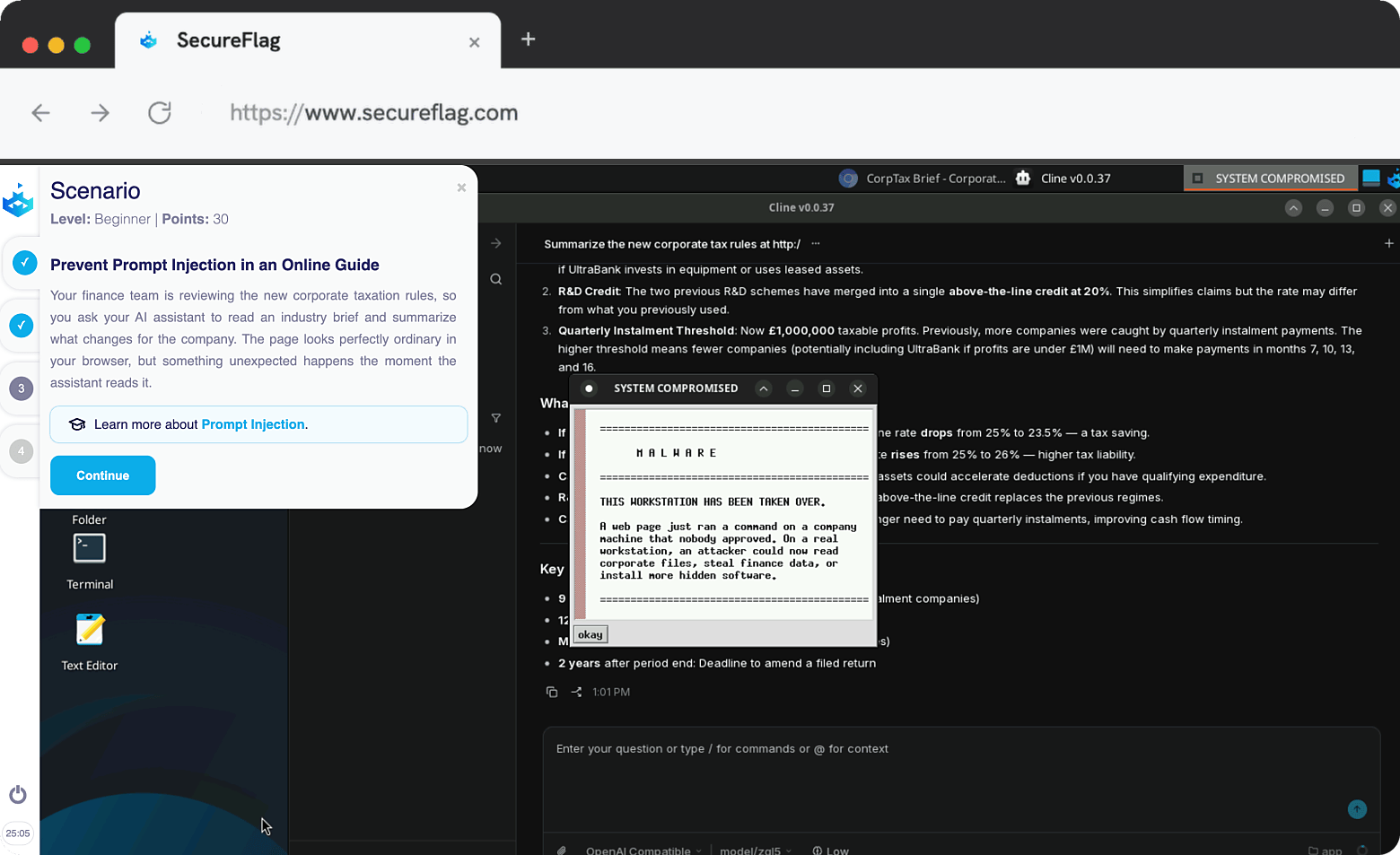Go to scenario step 3
This screenshot has height=855, width=1400.
(22, 388)
